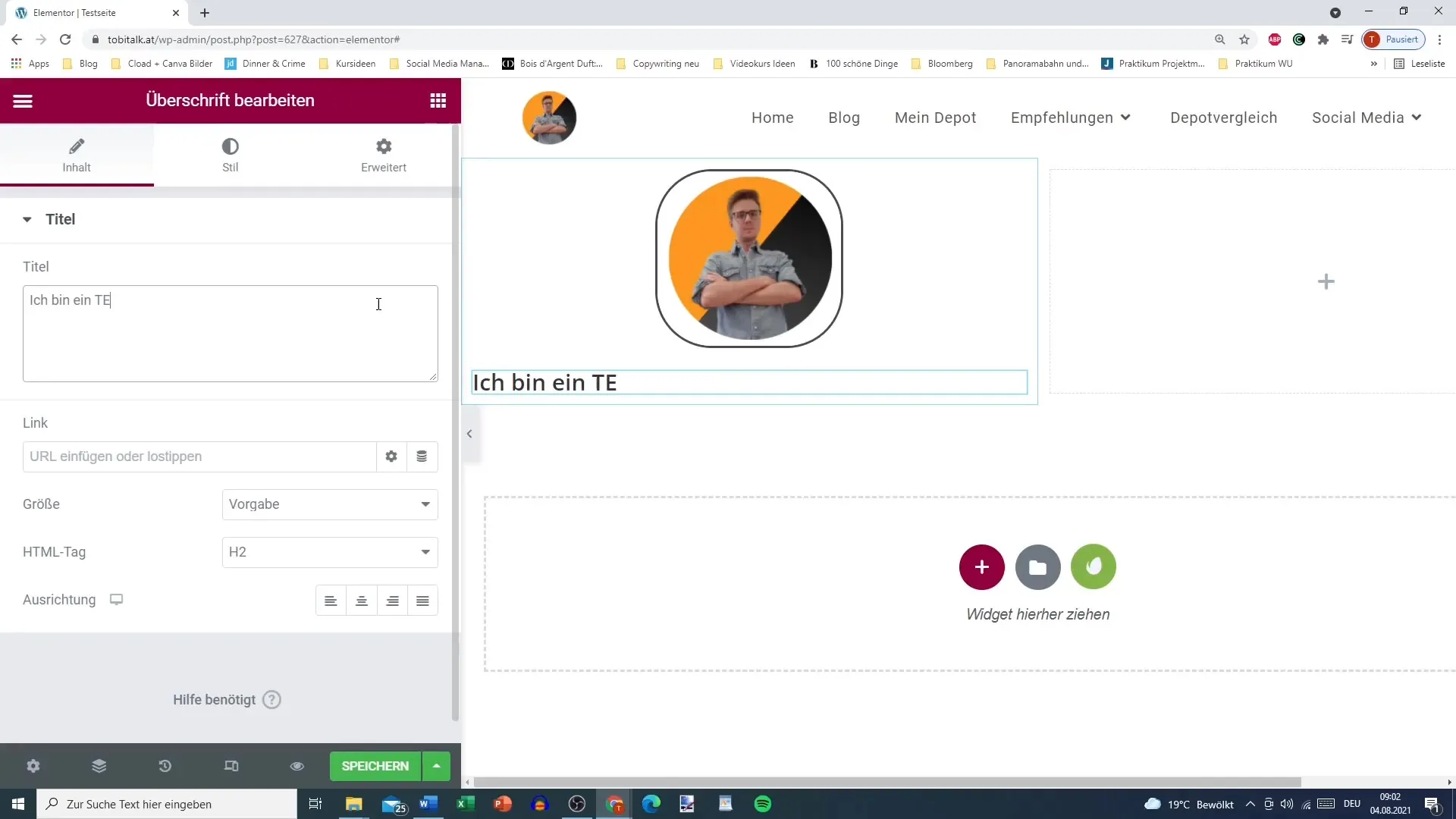
Task: Collapse the Elementor side panel
Action: coord(469,434)
